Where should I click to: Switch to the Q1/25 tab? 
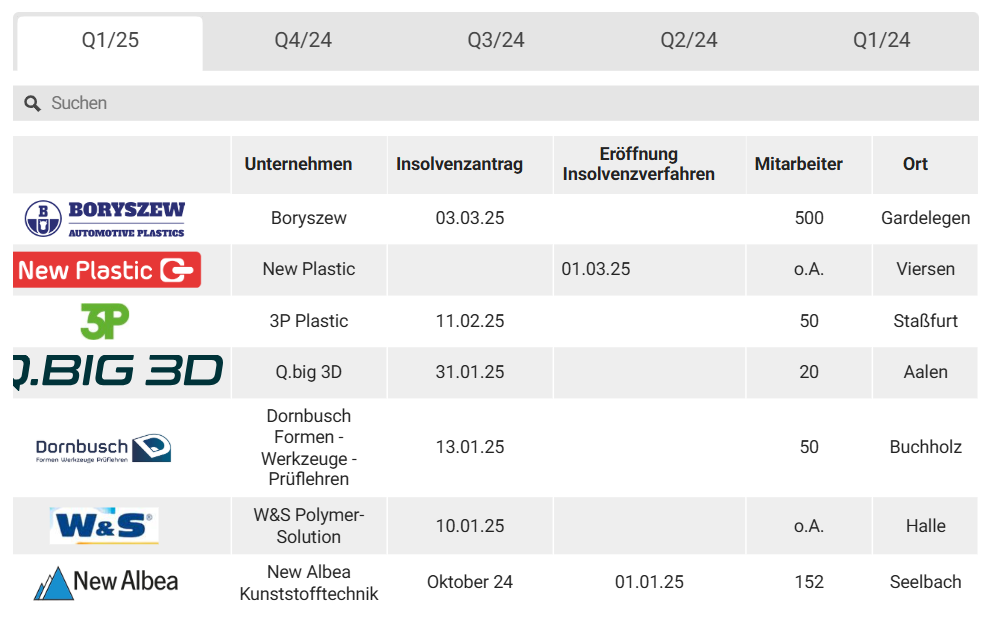pos(110,41)
